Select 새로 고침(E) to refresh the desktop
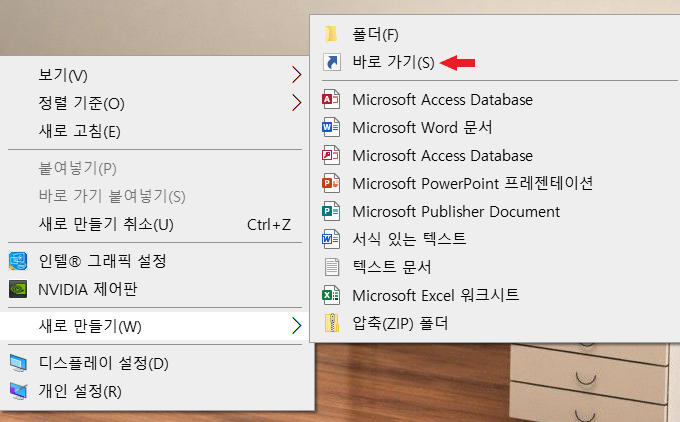The image size is (680, 422). tap(154, 131)
